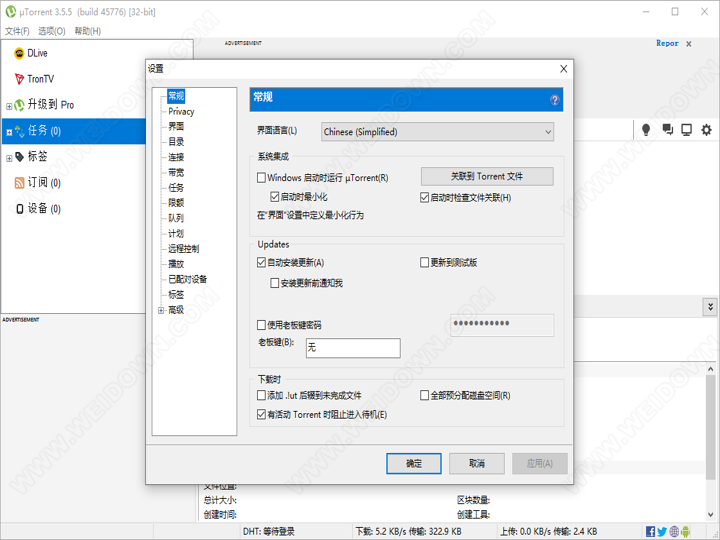
Task: Open the 选项(O) menu
Action: coord(52,31)
